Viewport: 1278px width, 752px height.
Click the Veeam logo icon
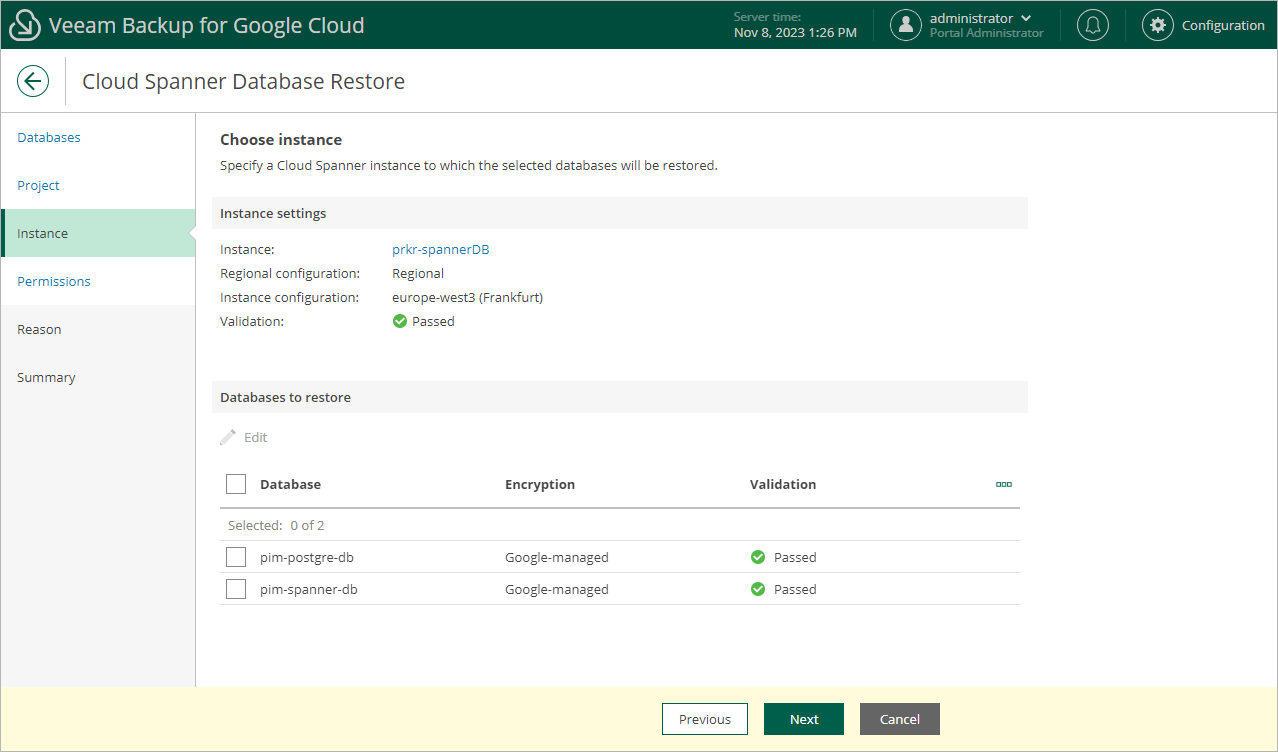point(24,26)
